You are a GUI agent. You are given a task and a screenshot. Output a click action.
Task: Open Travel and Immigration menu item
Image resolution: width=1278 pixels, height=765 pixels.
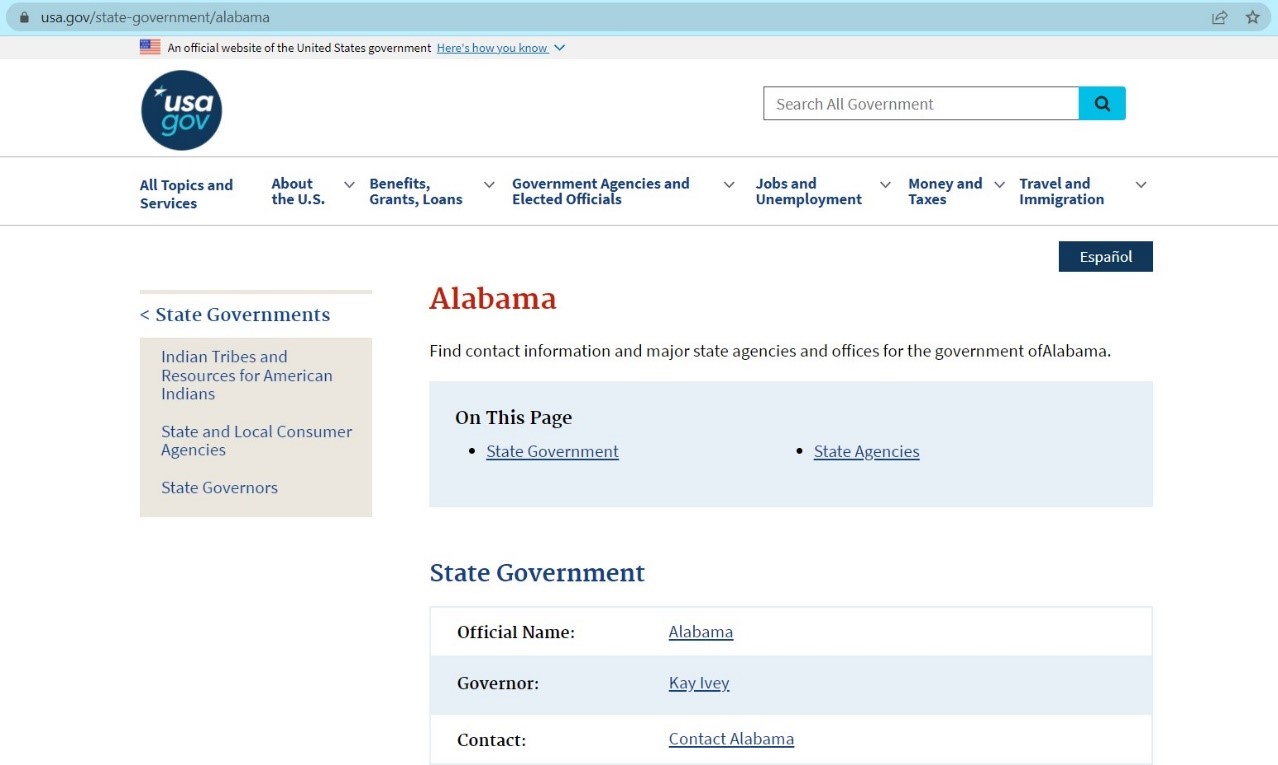[1062, 191]
